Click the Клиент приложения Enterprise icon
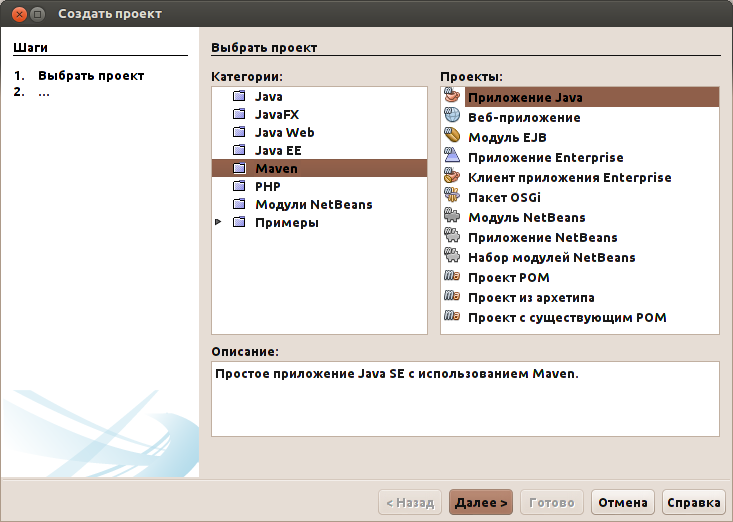 pos(452,176)
